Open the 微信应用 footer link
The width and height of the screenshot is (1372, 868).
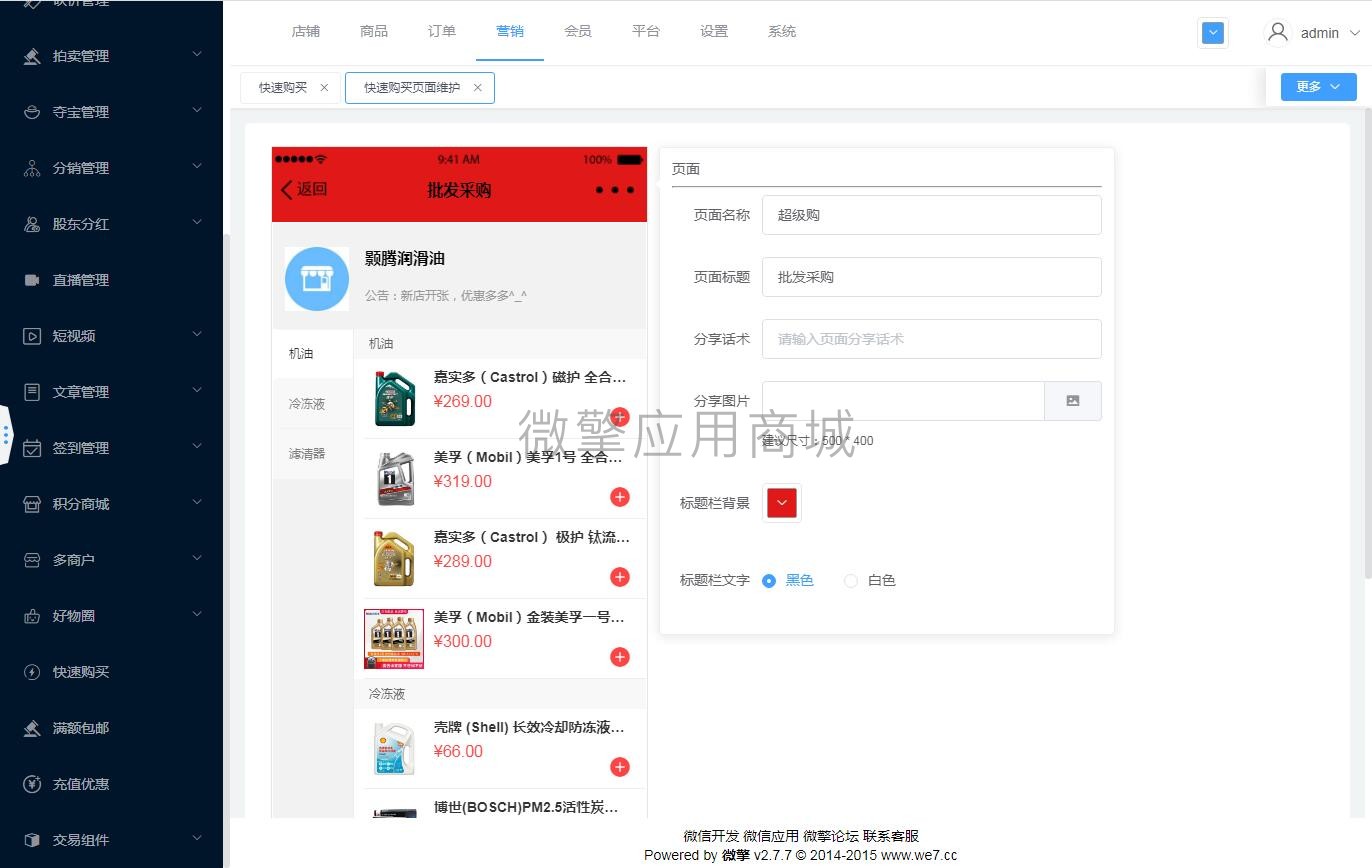click(x=771, y=836)
